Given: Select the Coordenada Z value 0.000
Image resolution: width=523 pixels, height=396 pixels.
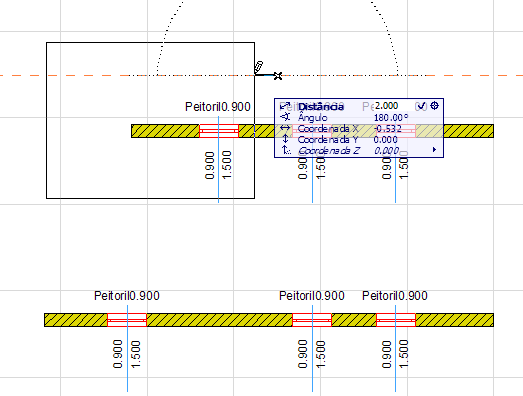Looking at the screenshot, I should [386, 151].
